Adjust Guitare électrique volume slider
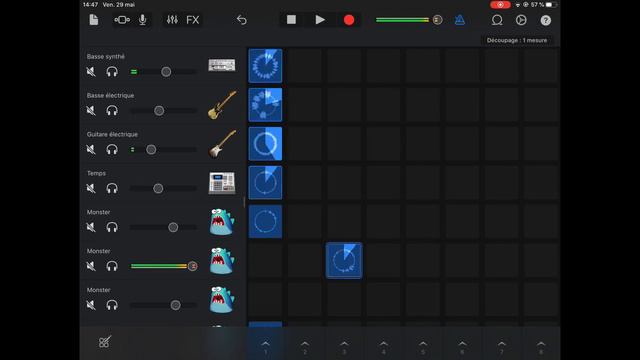Image resolution: width=640 pixels, height=360 pixels. click(163, 149)
